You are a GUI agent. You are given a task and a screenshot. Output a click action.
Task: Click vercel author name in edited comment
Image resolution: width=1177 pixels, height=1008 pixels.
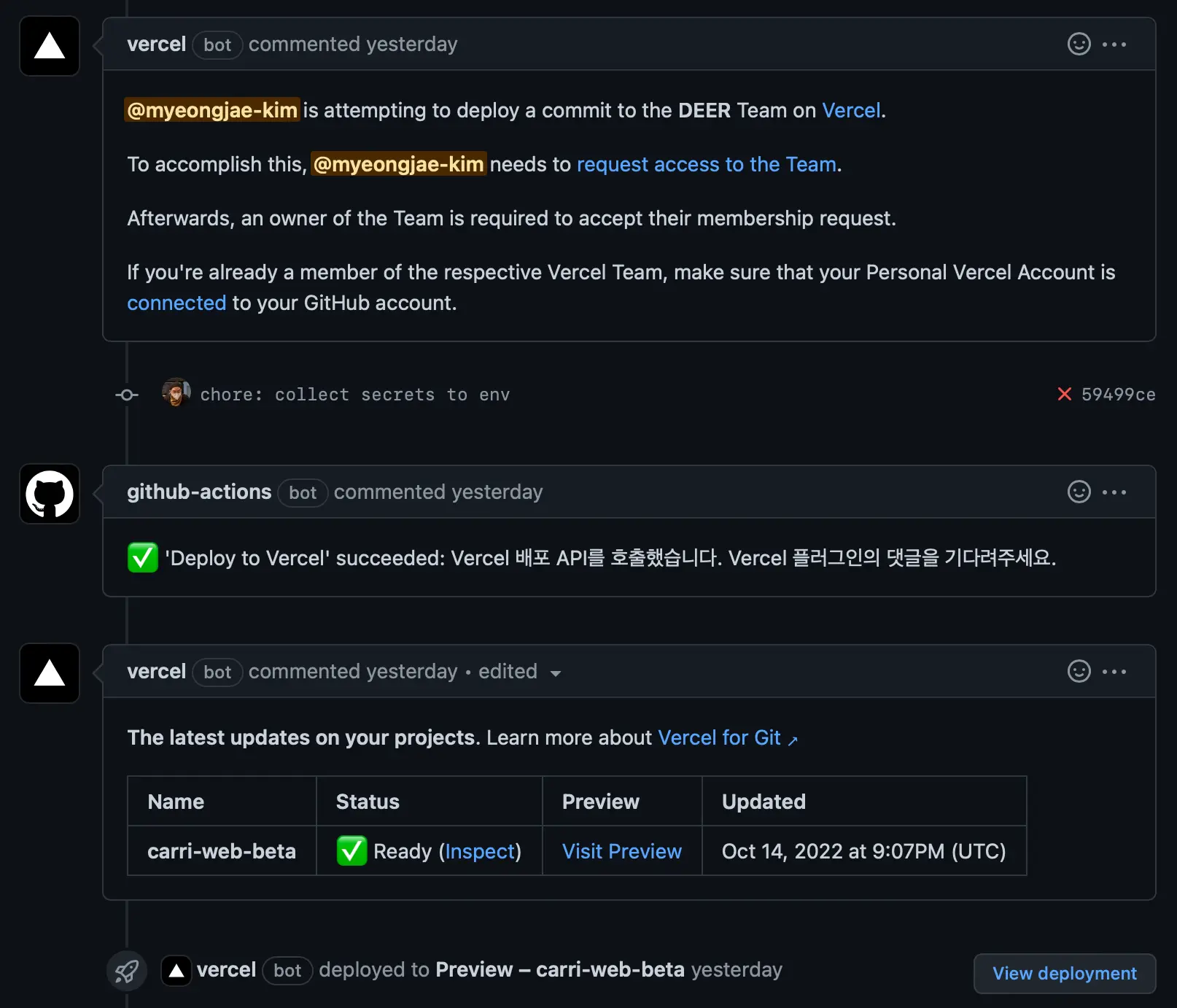(156, 672)
